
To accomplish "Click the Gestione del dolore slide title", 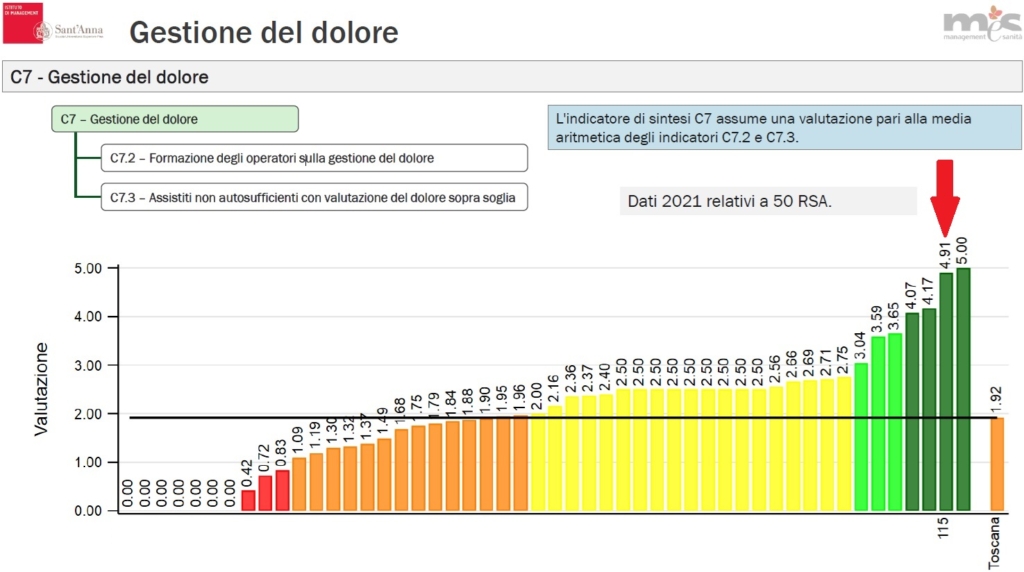I will tap(264, 33).
